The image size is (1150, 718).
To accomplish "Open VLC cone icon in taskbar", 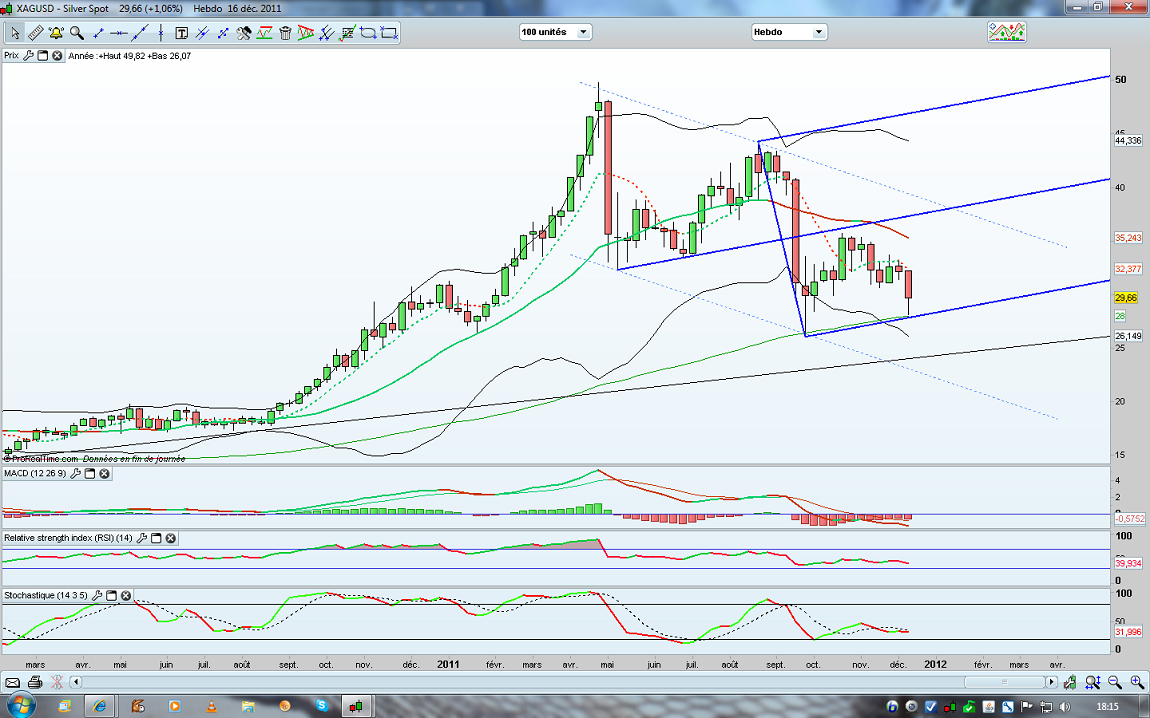I will [211, 706].
